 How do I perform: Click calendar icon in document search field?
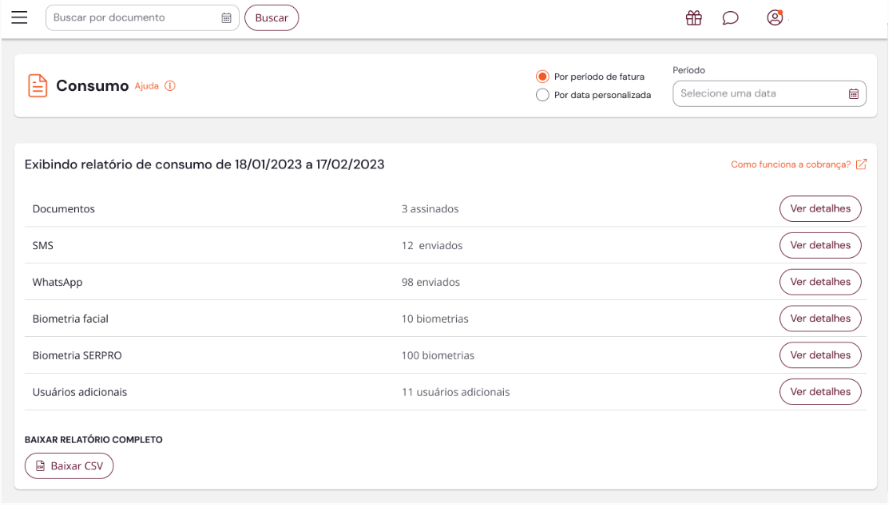tap(226, 18)
